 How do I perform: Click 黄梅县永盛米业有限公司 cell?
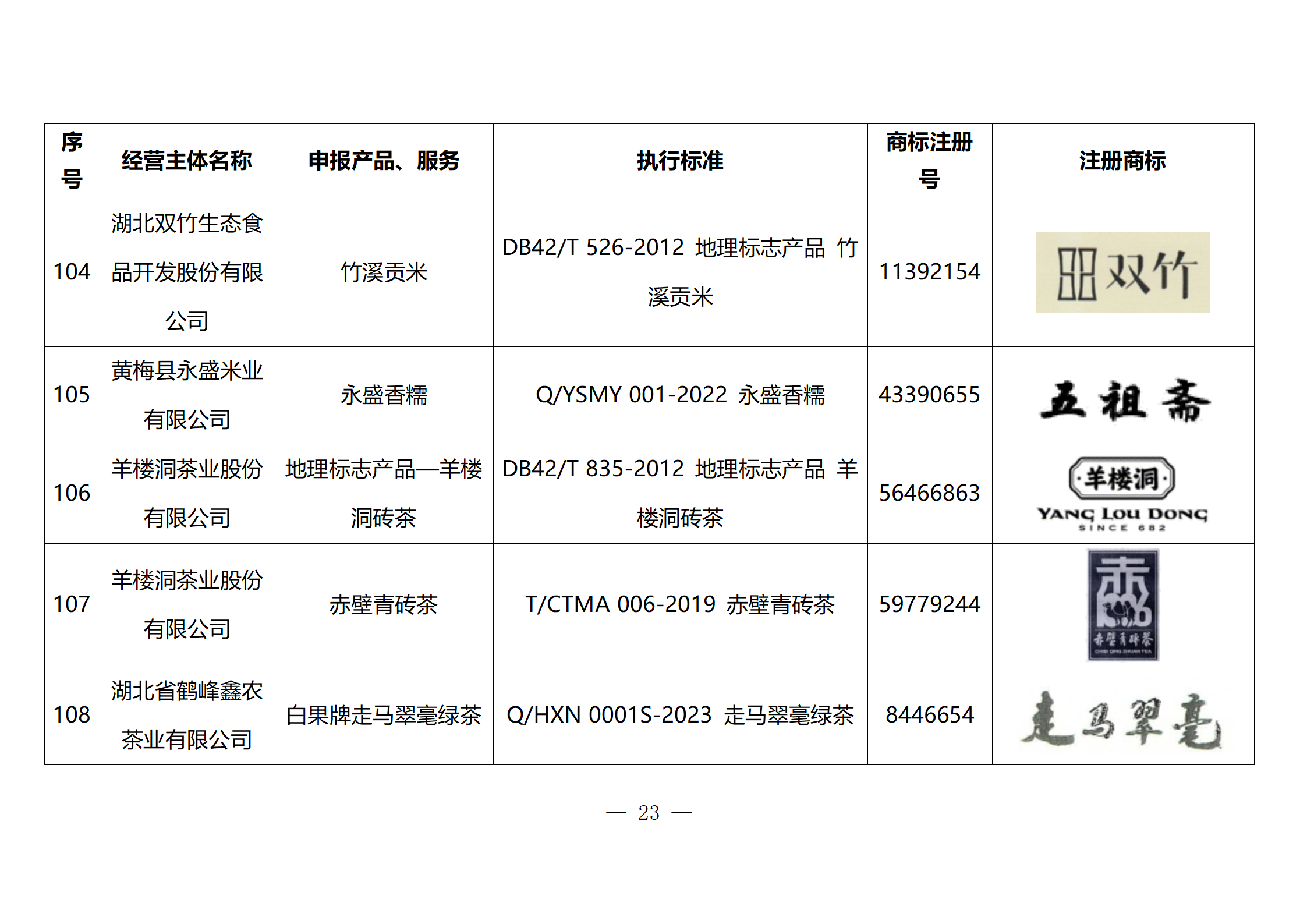tap(187, 395)
